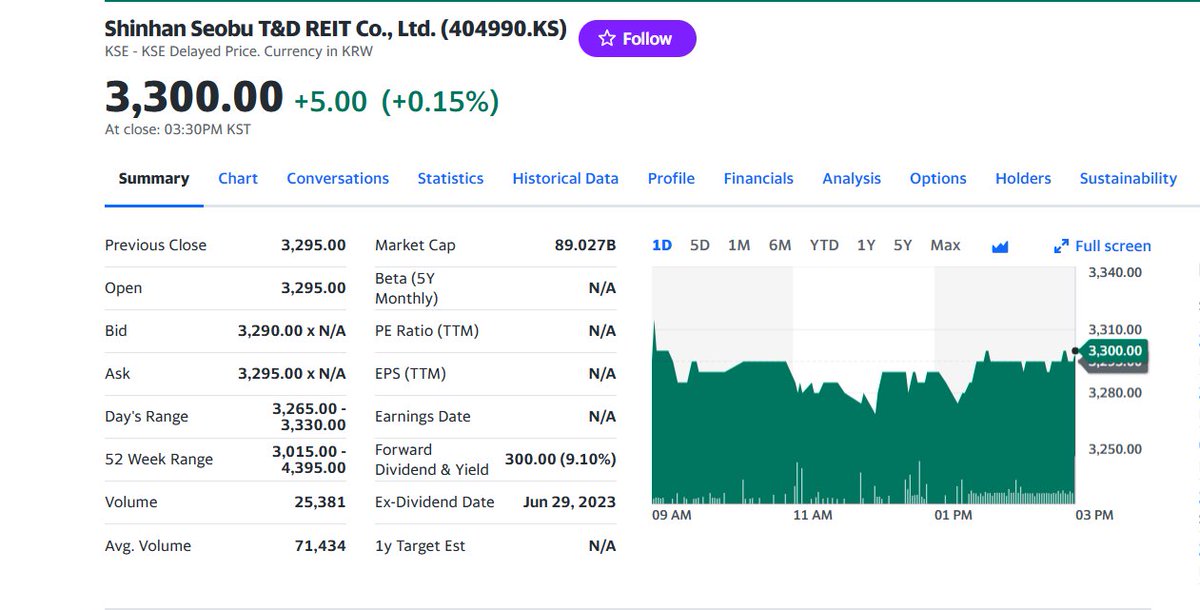Switch to the Chart tab
The width and height of the screenshot is (1200, 610).
coord(238,178)
